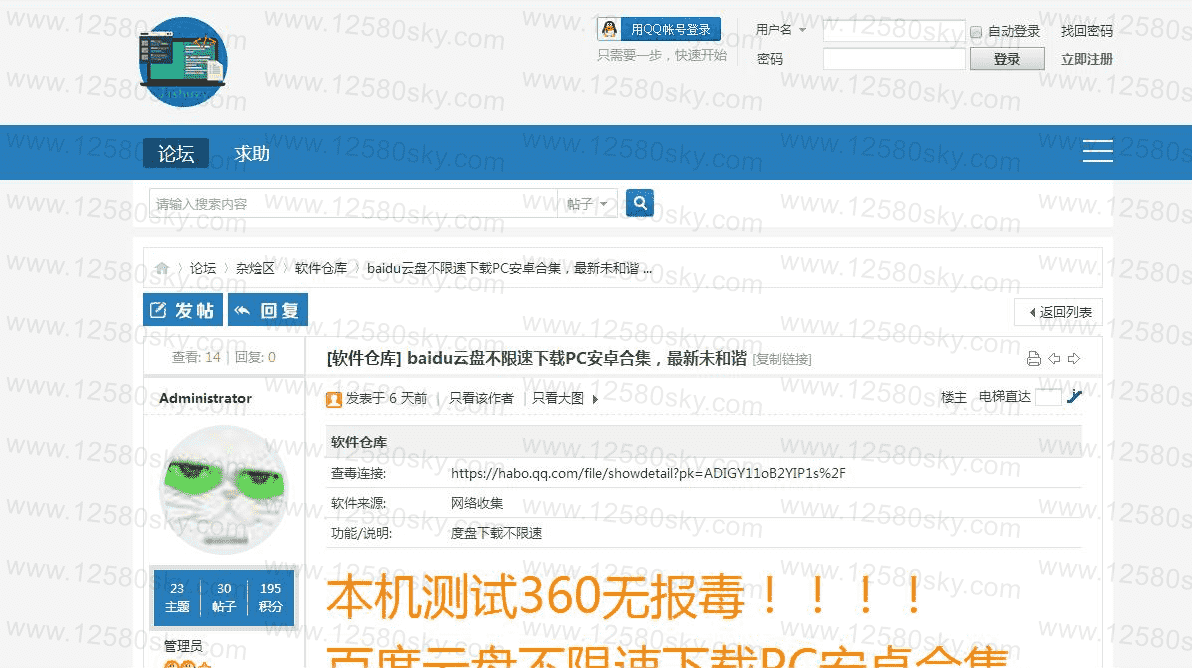
Task: Click the 管理员 user group link
Action: (183, 646)
